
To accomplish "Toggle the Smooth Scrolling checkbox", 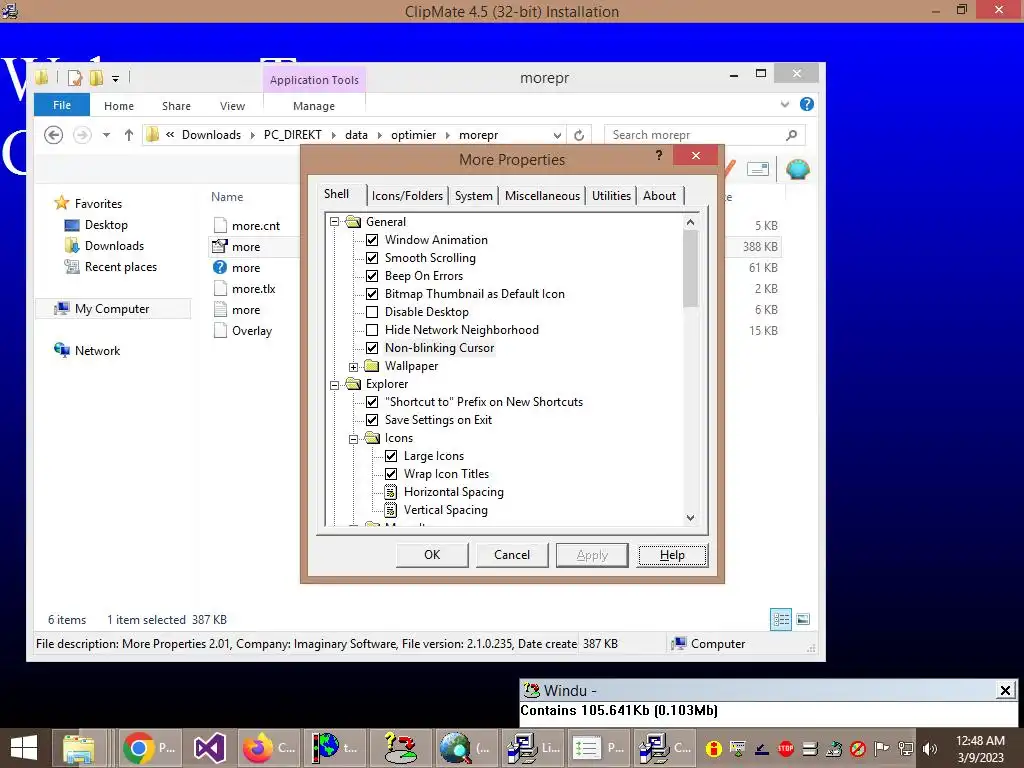I will (x=372, y=258).
